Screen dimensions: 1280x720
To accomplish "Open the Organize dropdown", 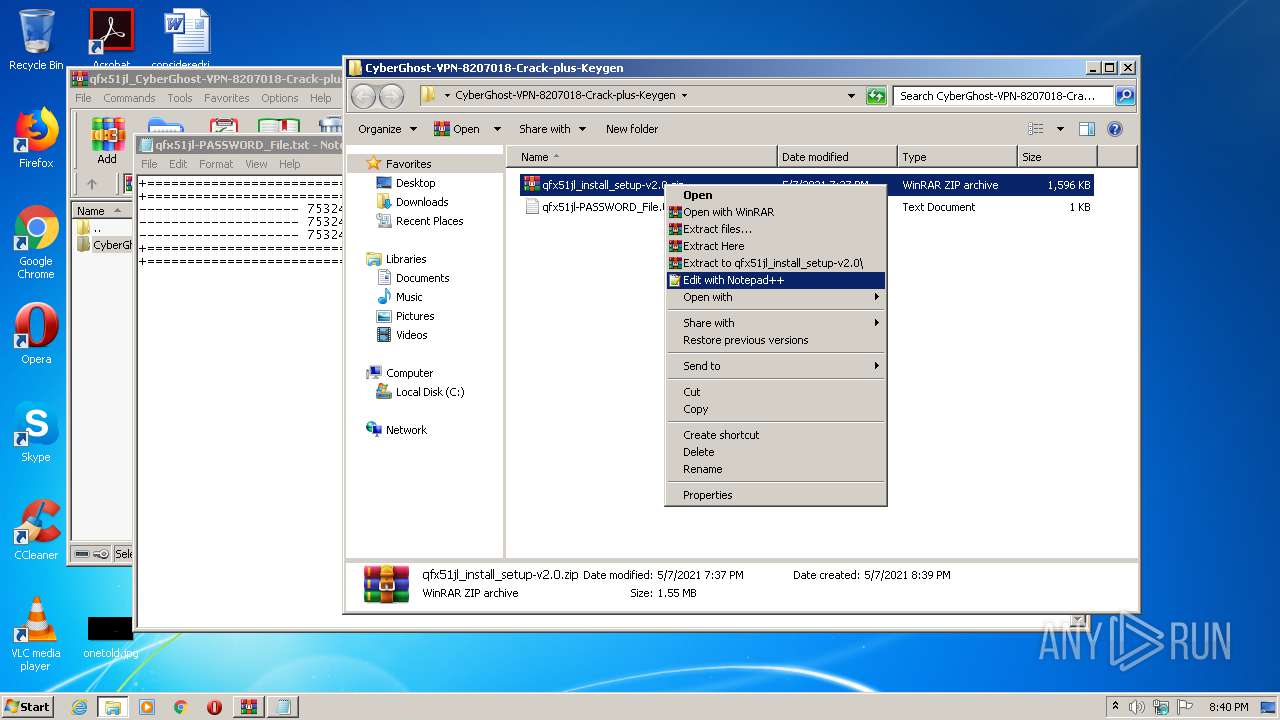I will pyautogui.click(x=387, y=129).
